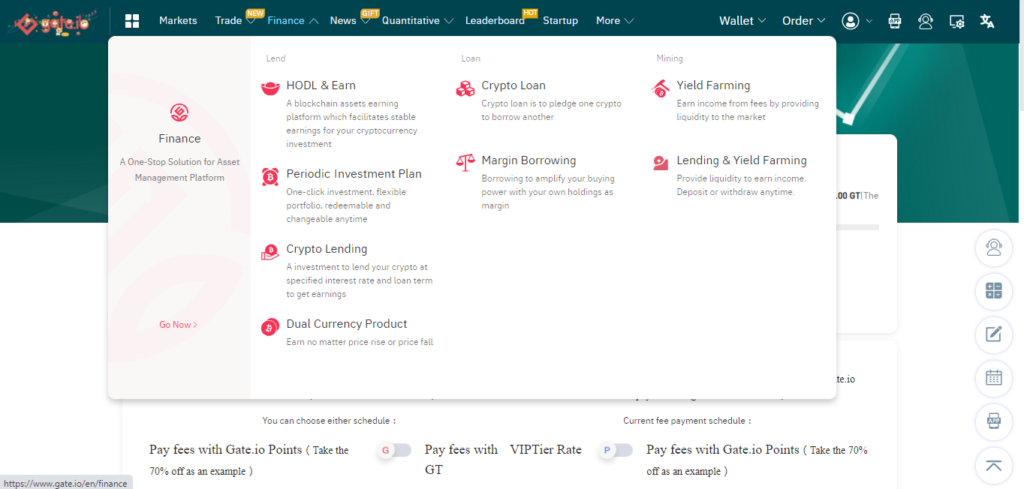Click the HODL & Earn ingot icon
The height and width of the screenshot is (489, 1024).
tap(270, 89)
